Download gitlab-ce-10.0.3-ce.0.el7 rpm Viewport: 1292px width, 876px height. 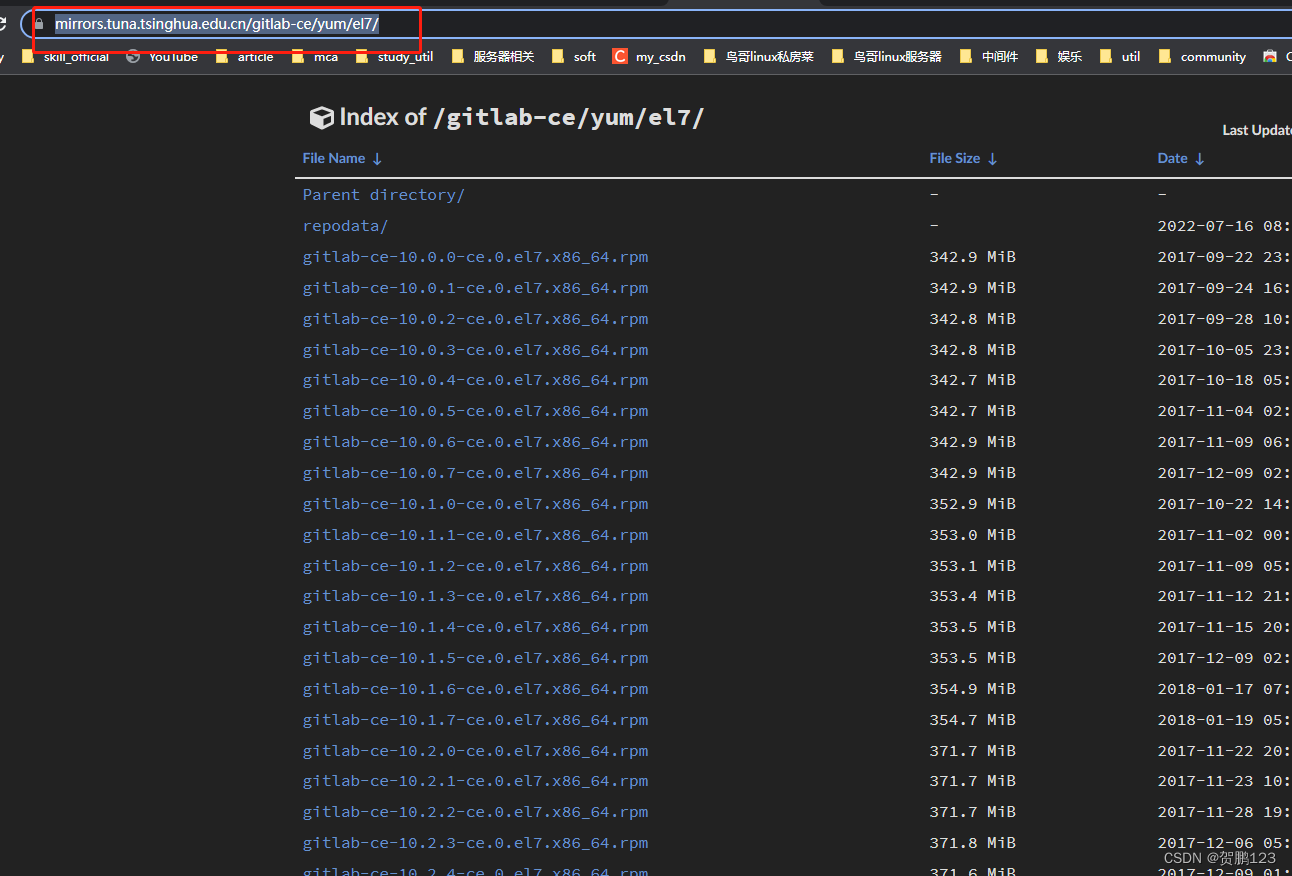tap(475, 350)
